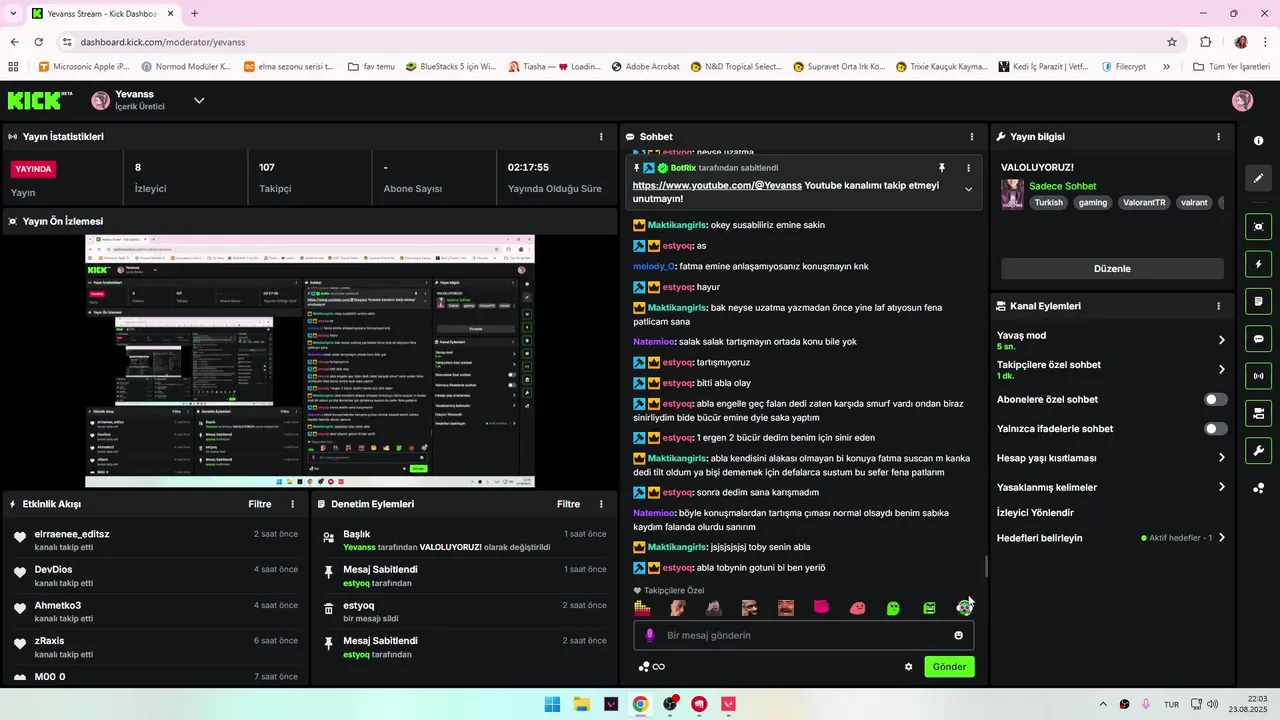This screenshot has height=720, width=1280.
Task: Toggle the document panel sidebar icon
Action: click(1258, 301)
